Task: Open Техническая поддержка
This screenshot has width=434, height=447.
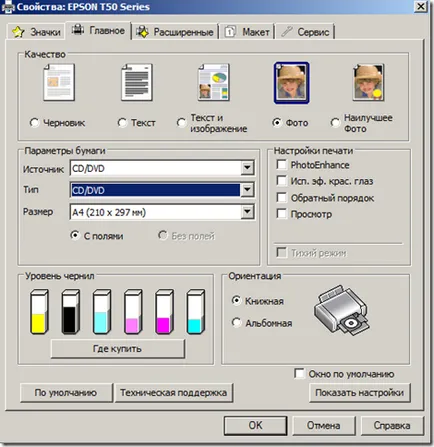Action: pos(174,393)
